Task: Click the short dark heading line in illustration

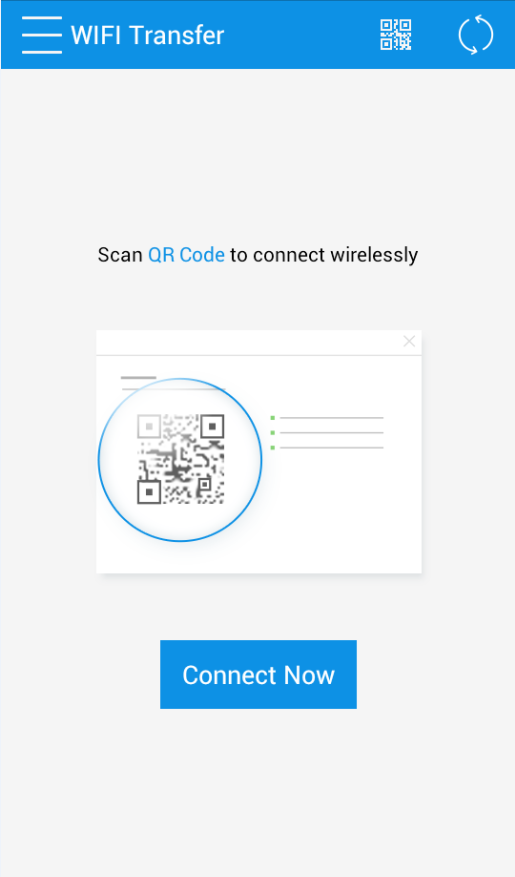Action: 139,378
